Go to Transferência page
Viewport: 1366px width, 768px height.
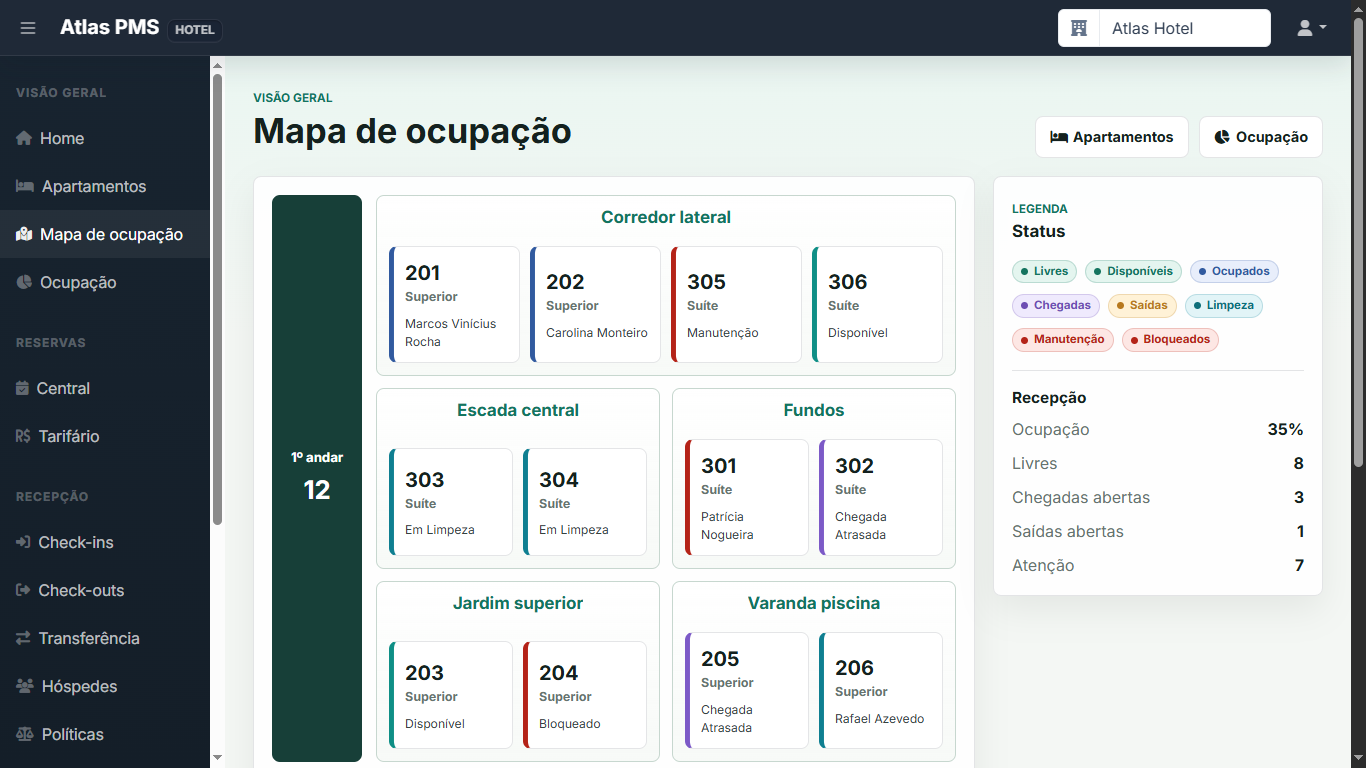click(105, 638)
